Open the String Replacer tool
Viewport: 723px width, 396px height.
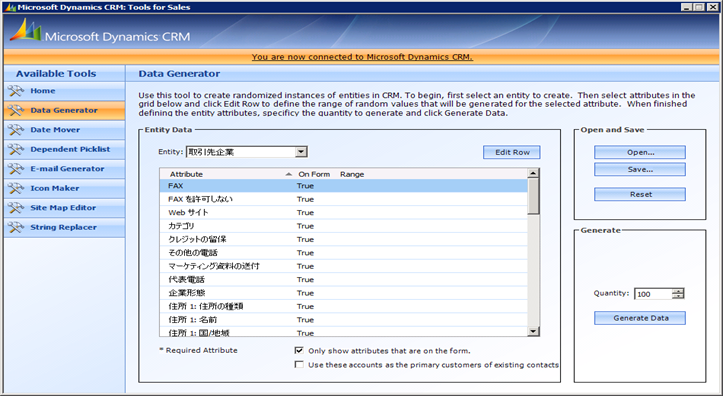point(65,227)
